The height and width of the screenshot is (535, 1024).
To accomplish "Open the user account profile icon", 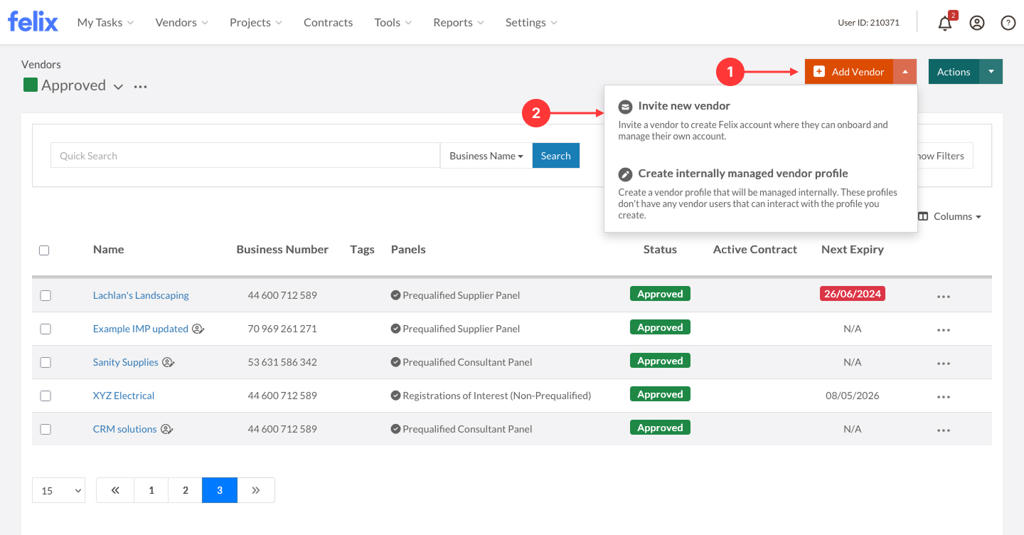I will point(976,23).
